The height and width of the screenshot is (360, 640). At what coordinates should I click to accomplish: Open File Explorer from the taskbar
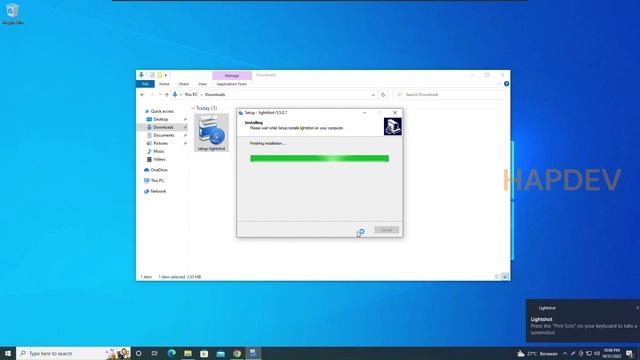pyautogui.click(x=188, y=353)
